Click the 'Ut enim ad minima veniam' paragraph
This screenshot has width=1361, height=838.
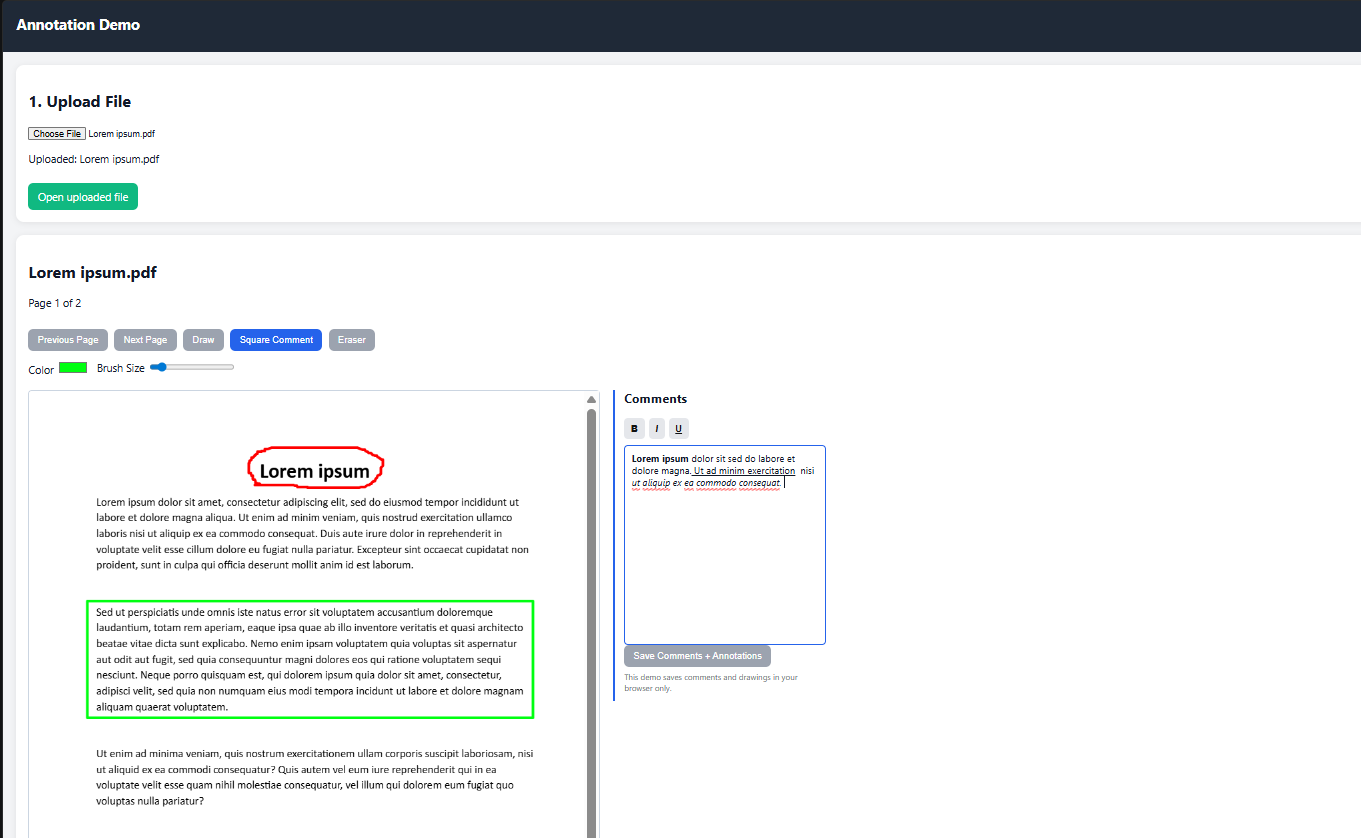(x=314, y=777)
